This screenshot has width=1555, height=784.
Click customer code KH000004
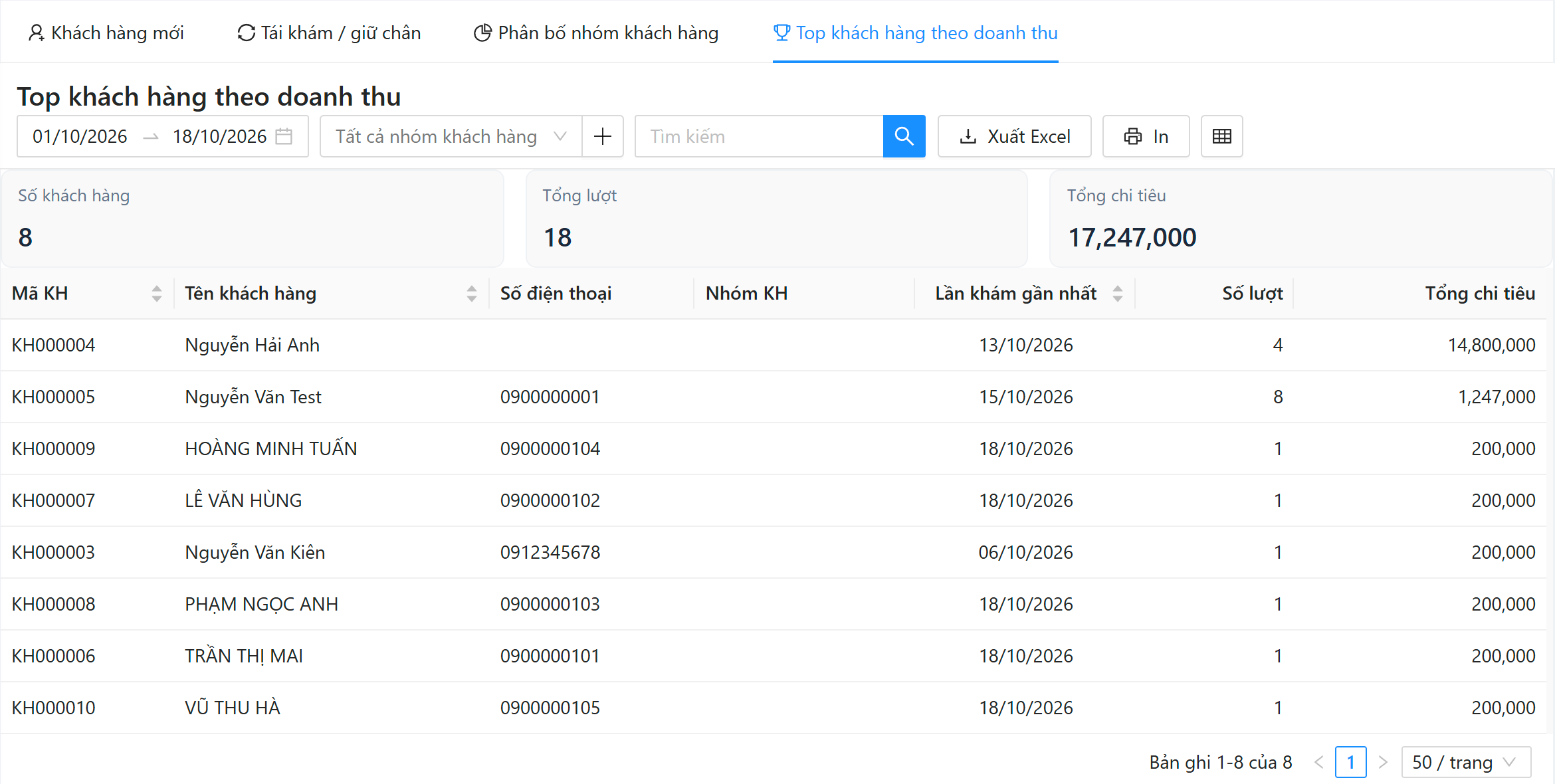[54, 345]
